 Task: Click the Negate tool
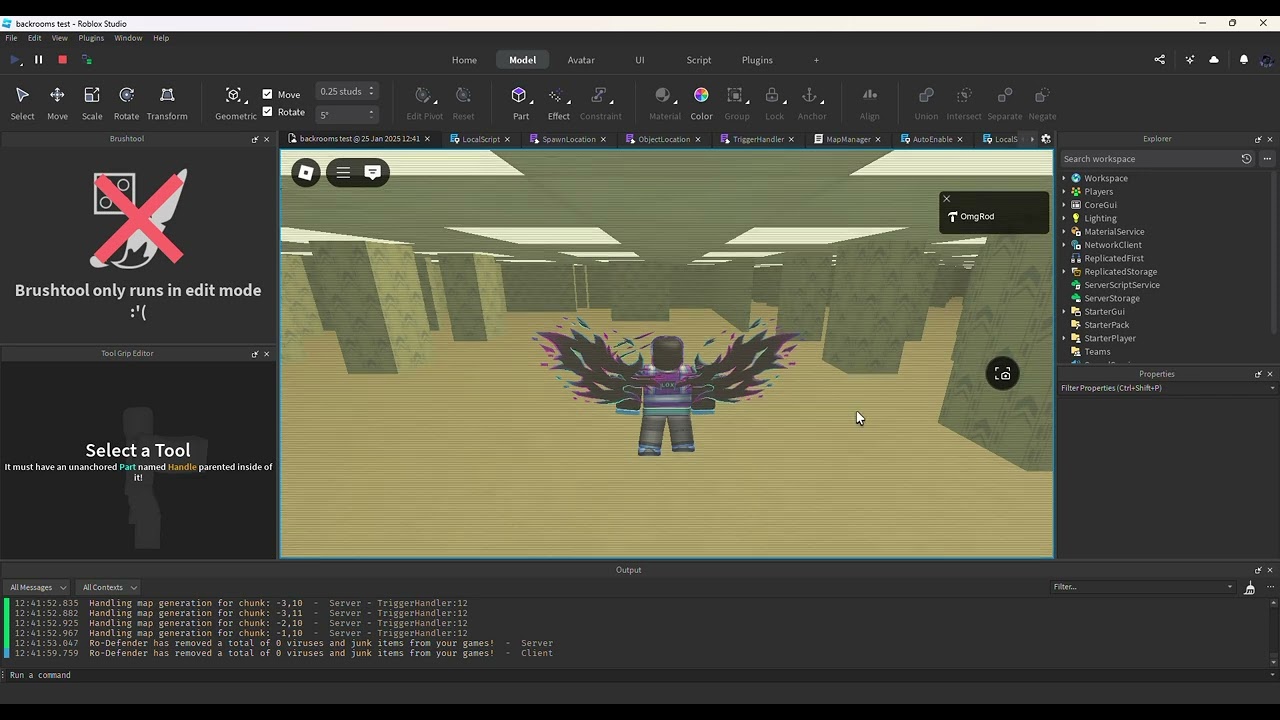tap(1042, 103)
